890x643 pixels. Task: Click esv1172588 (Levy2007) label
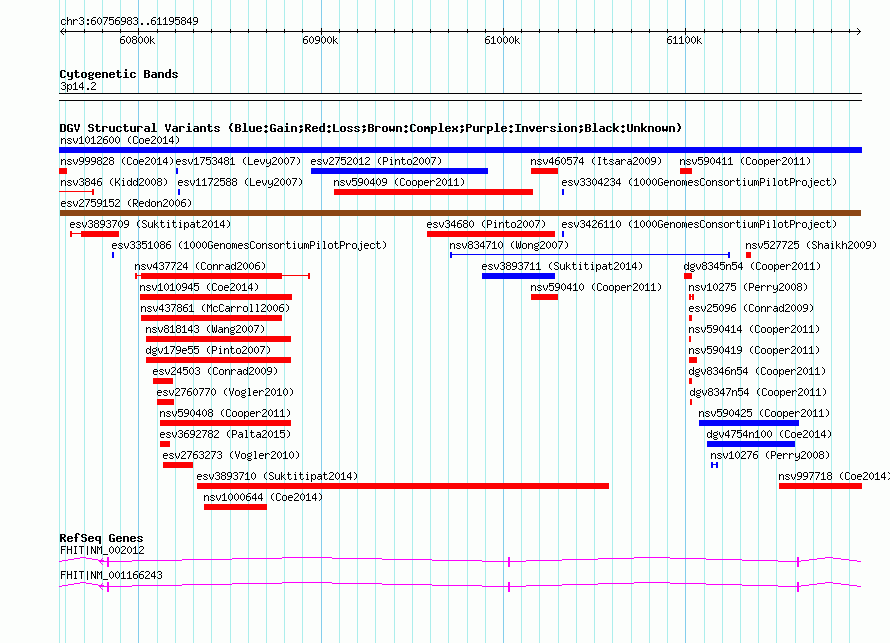pyautogui.click(x=240, y=182)
